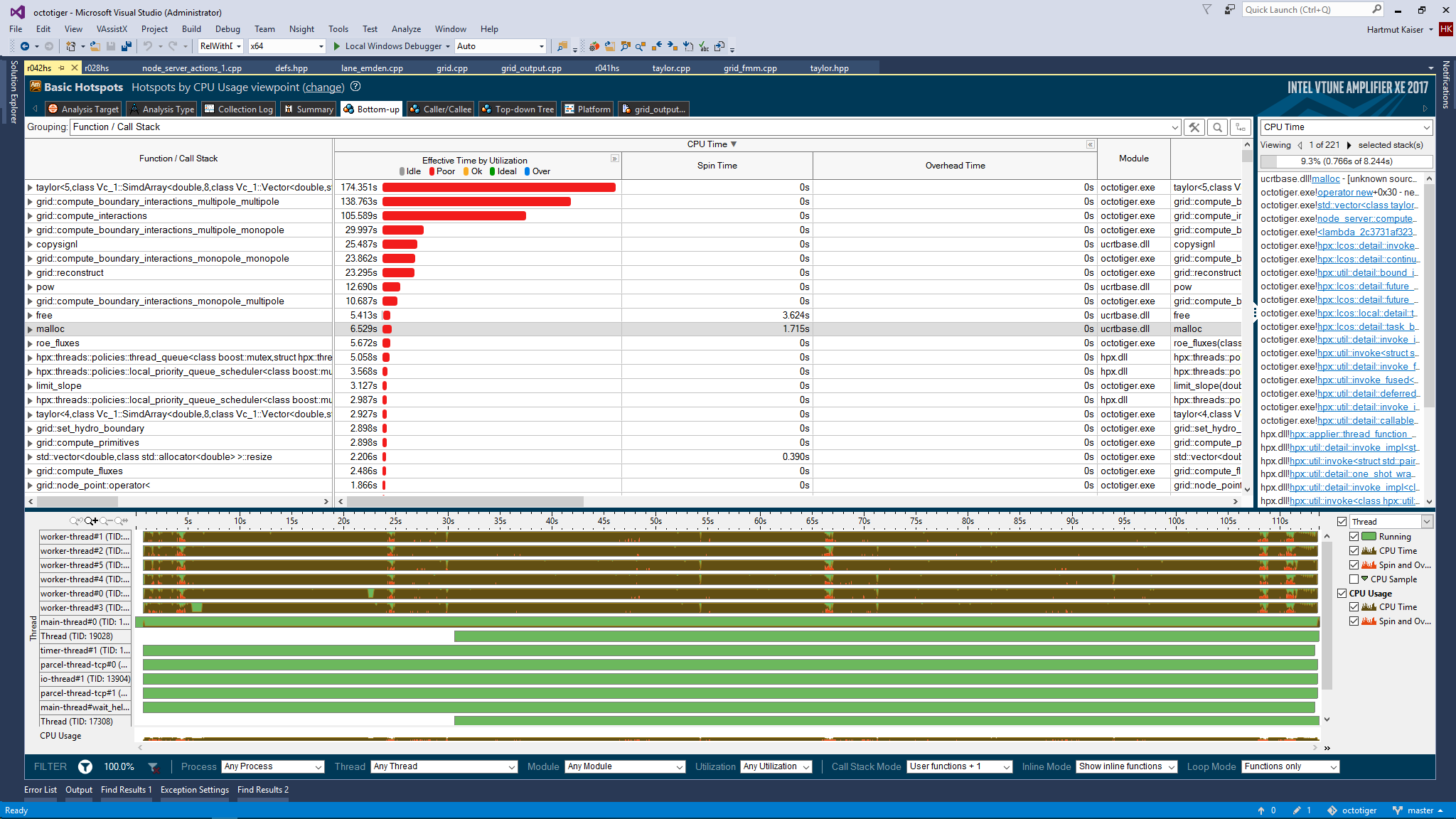Toggle CPU Time checkbox under CPU Usage
Image resolution: width=1456 pixels, height=819 pixels.
[1354, 607]
